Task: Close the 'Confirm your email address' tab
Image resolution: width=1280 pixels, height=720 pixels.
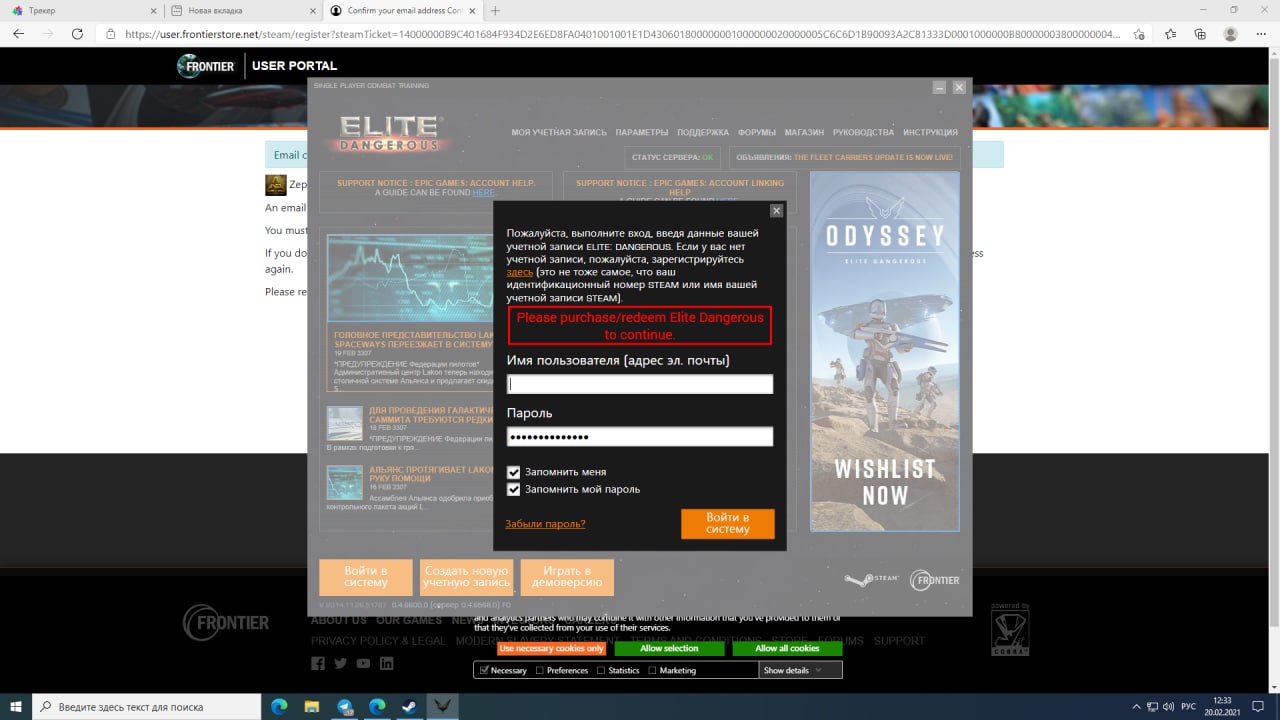Action: (x=473, y=10)
